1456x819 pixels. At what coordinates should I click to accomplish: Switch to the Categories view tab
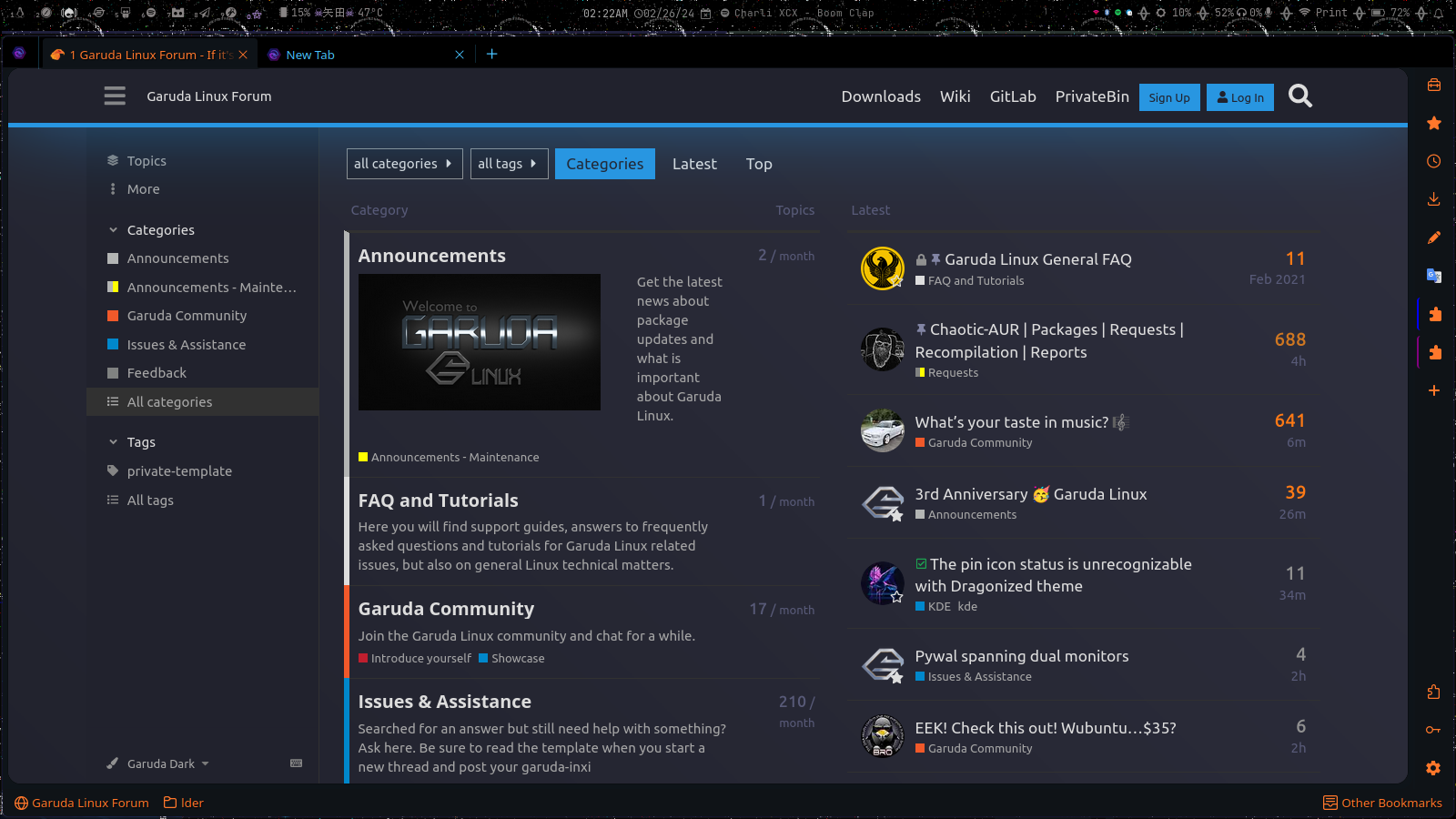(605, 164)
